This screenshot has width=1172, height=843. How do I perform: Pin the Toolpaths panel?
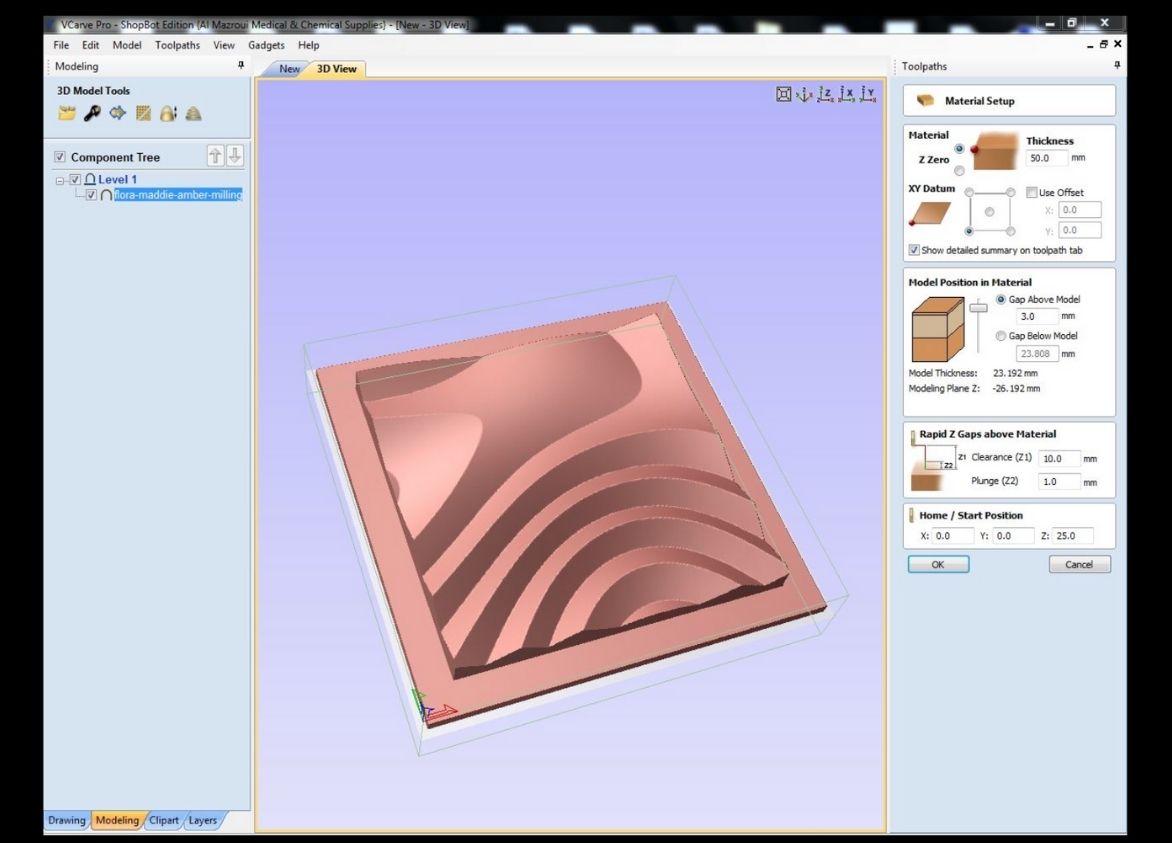pyautogui.click(x=1116, y=66)
